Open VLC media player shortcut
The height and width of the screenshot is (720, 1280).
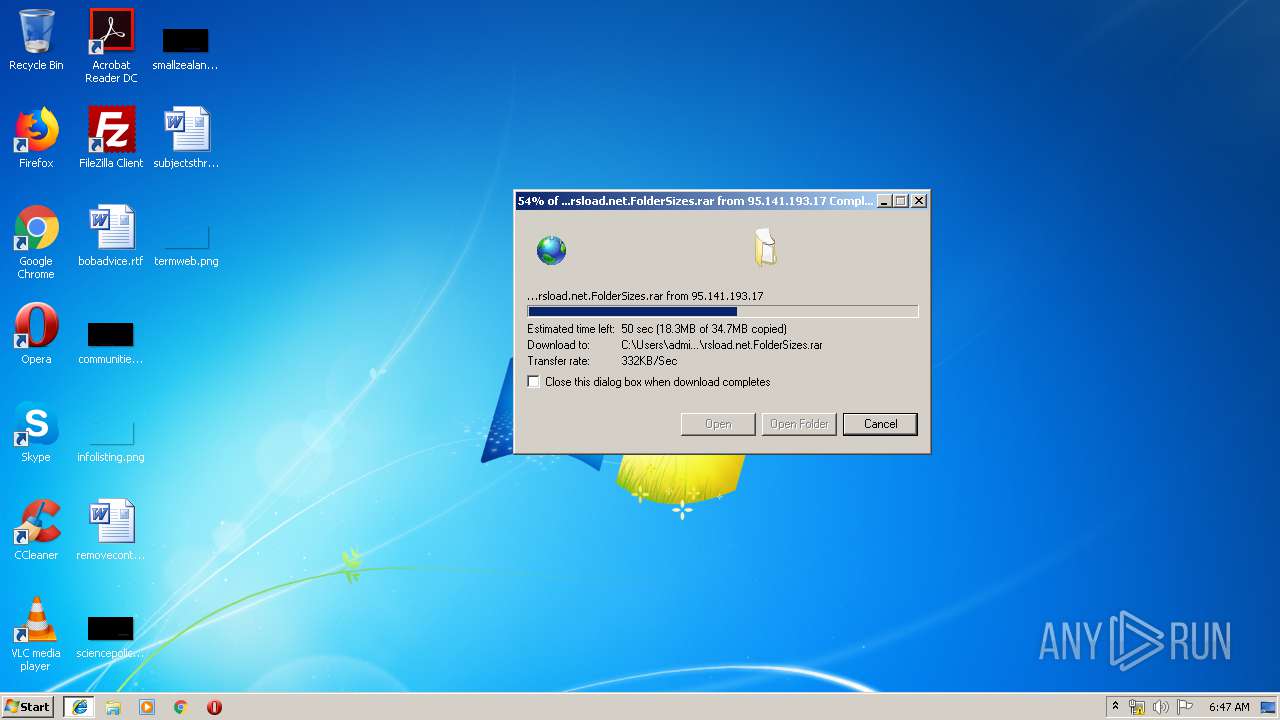36,634
